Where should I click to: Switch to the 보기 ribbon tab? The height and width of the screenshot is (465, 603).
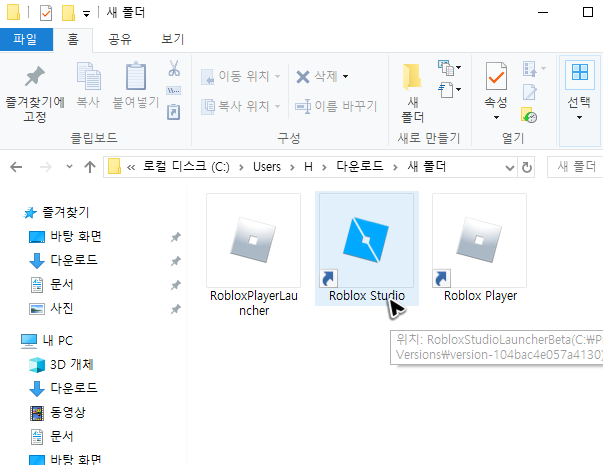click(173, 39)
